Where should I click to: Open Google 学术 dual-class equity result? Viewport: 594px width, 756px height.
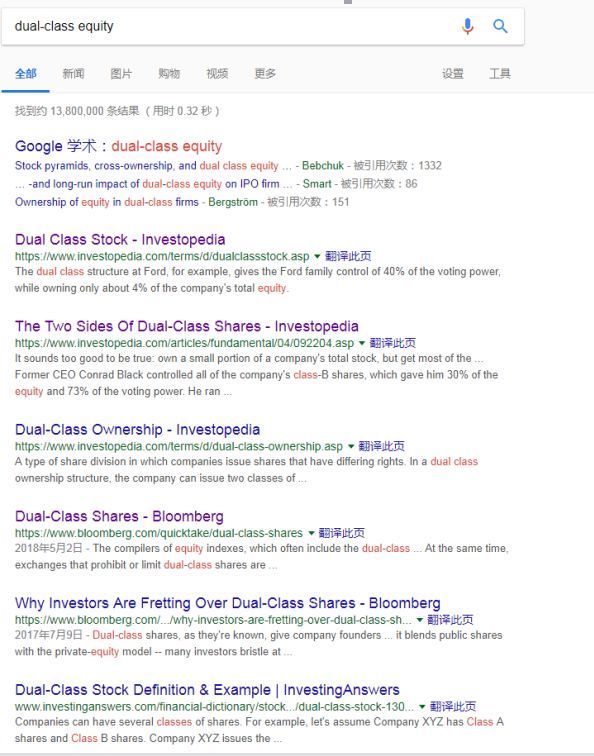coord(119,146)
